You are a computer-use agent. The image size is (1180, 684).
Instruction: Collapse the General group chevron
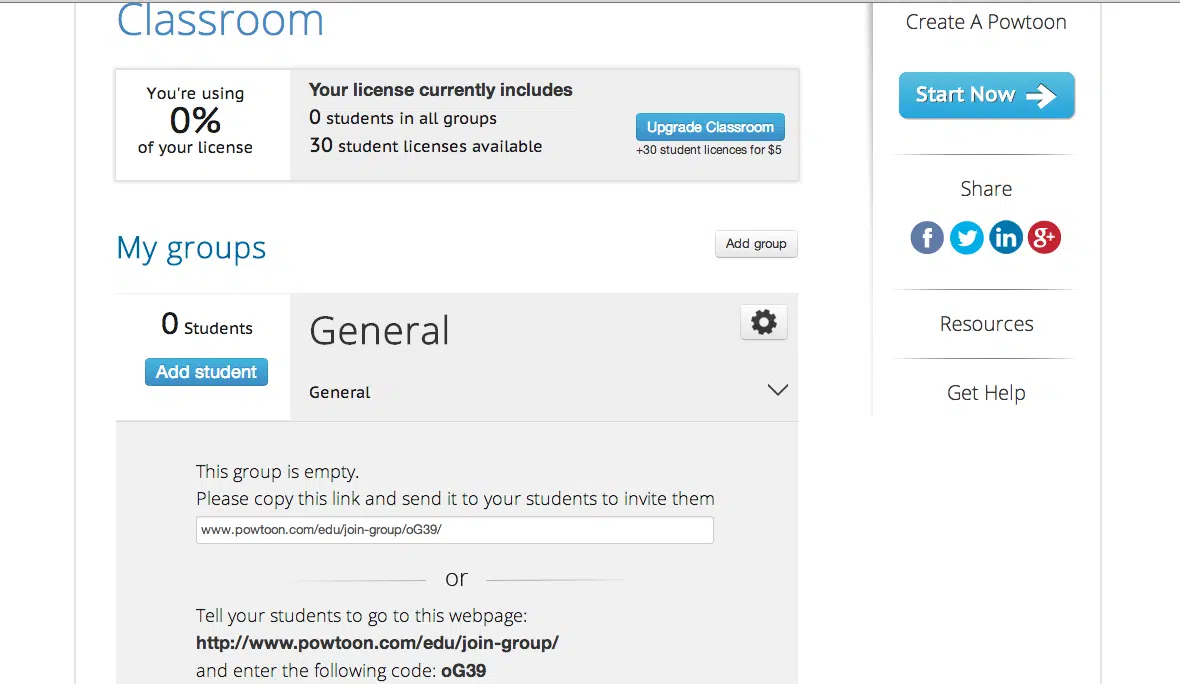pos(777,390)
